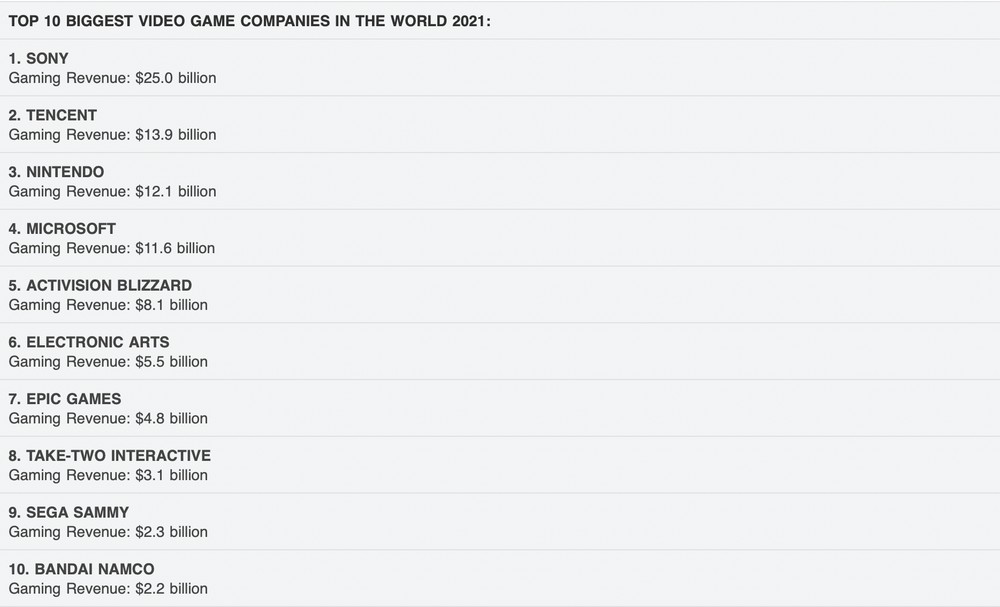Select the 2. TENCENT list title
1000x607 pixels.
pyautogui.click(x=53, y=115)
